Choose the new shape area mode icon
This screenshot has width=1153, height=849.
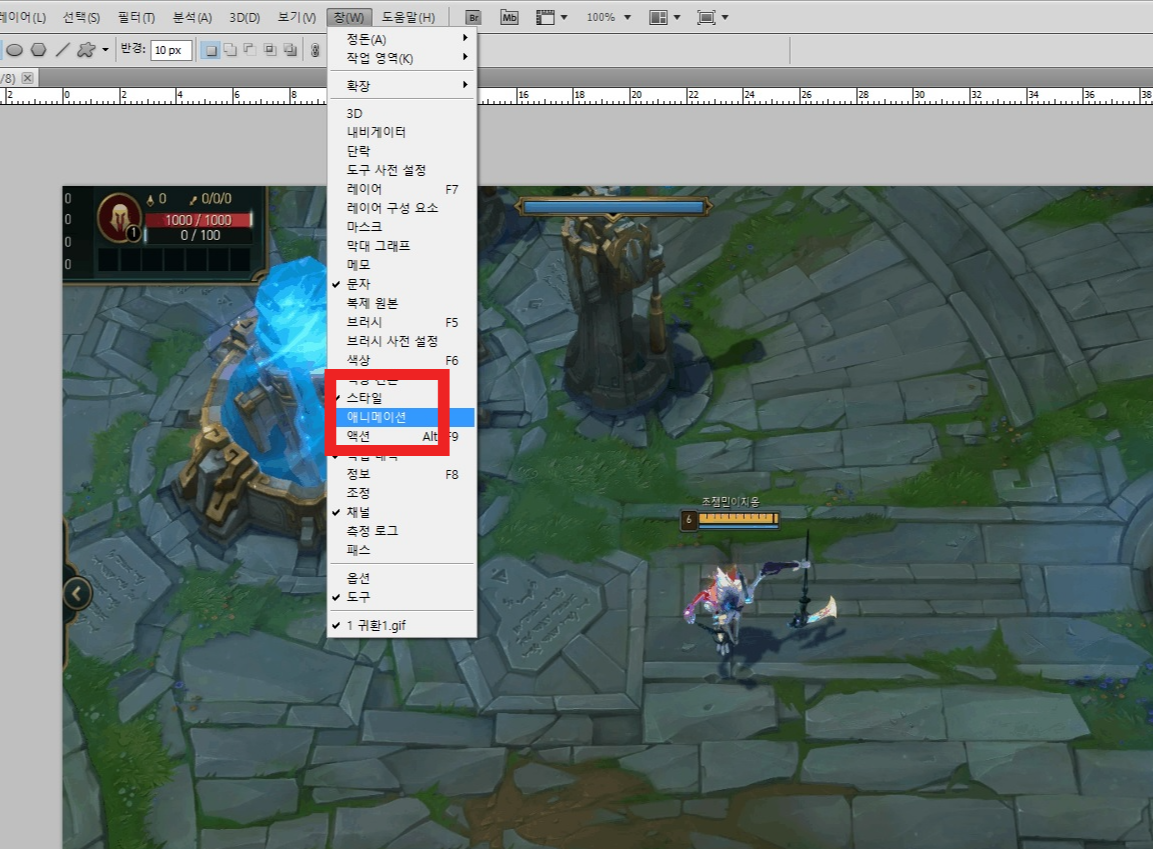tap(210, 50)
